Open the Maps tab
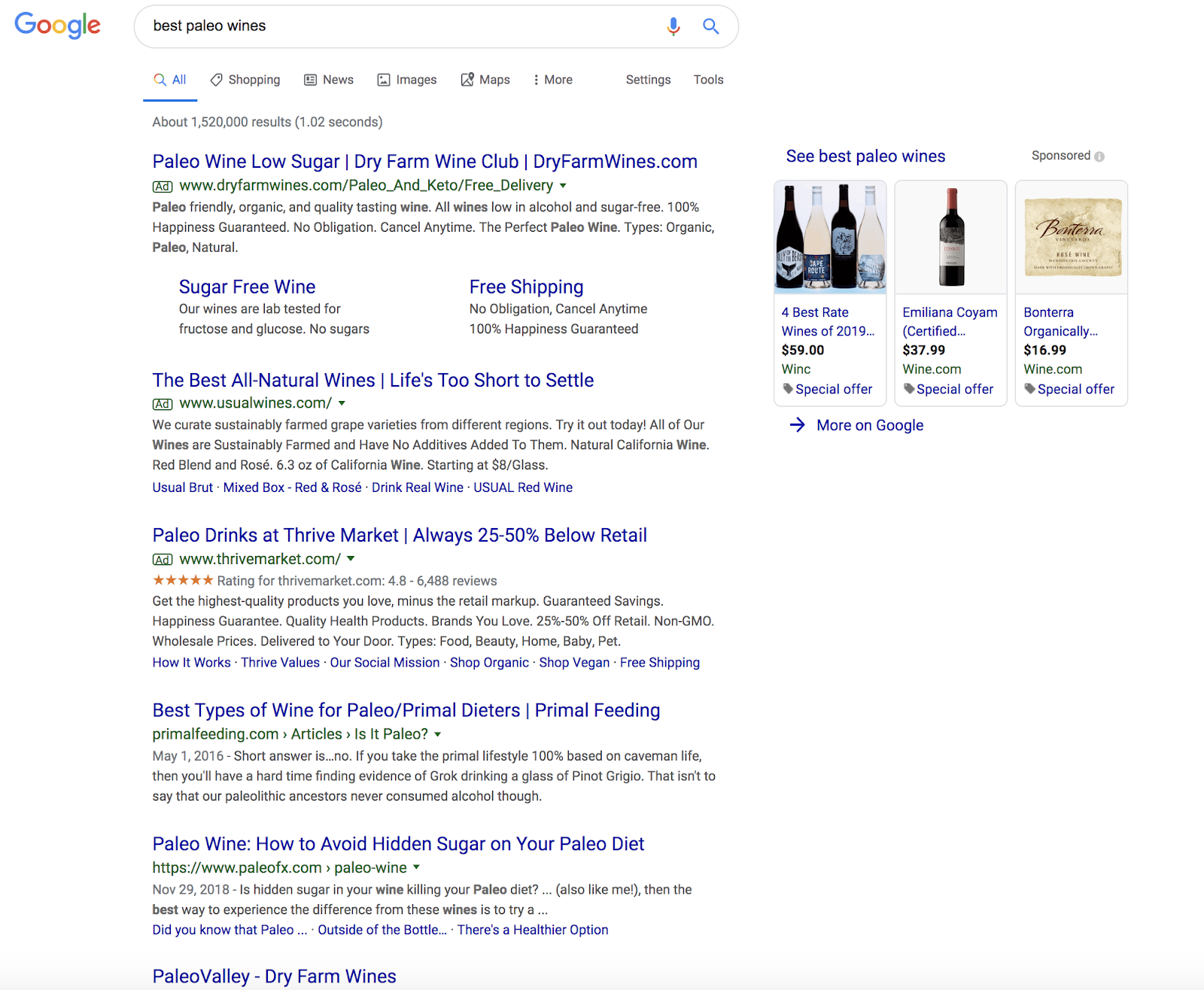The image size is (1204, 990). (485, 80)
